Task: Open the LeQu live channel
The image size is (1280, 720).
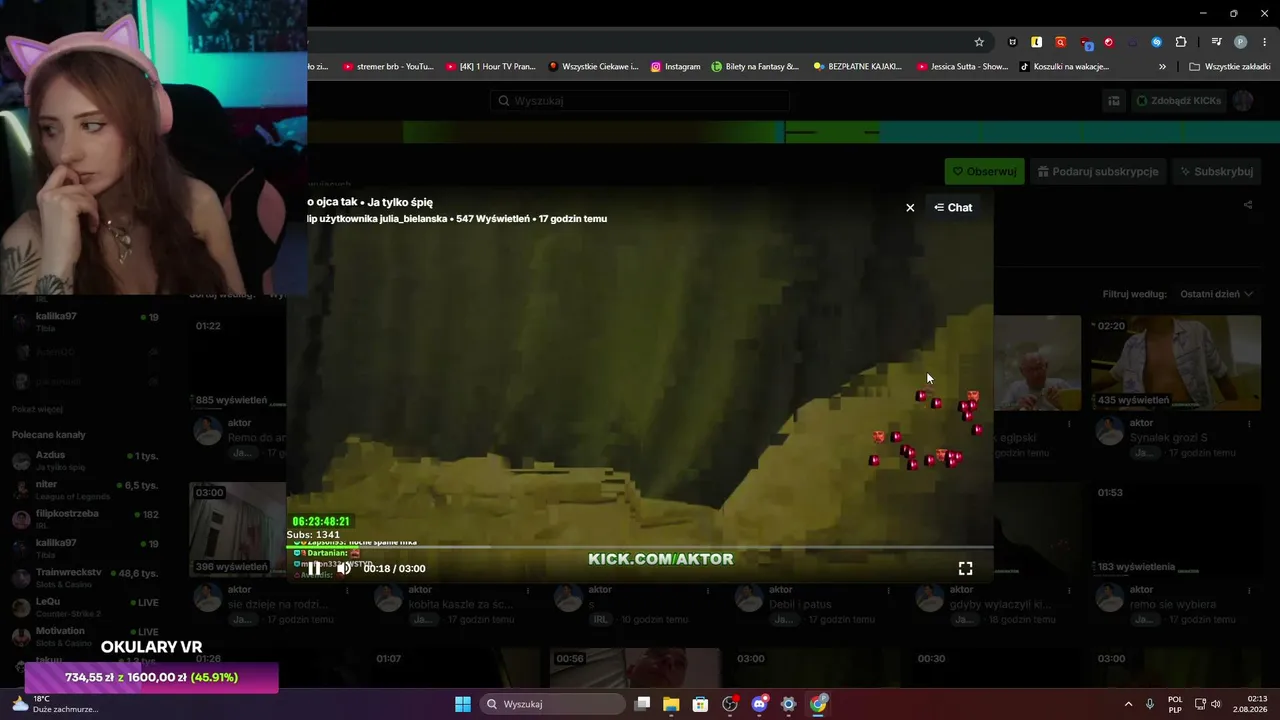Action: coord(84,607)
